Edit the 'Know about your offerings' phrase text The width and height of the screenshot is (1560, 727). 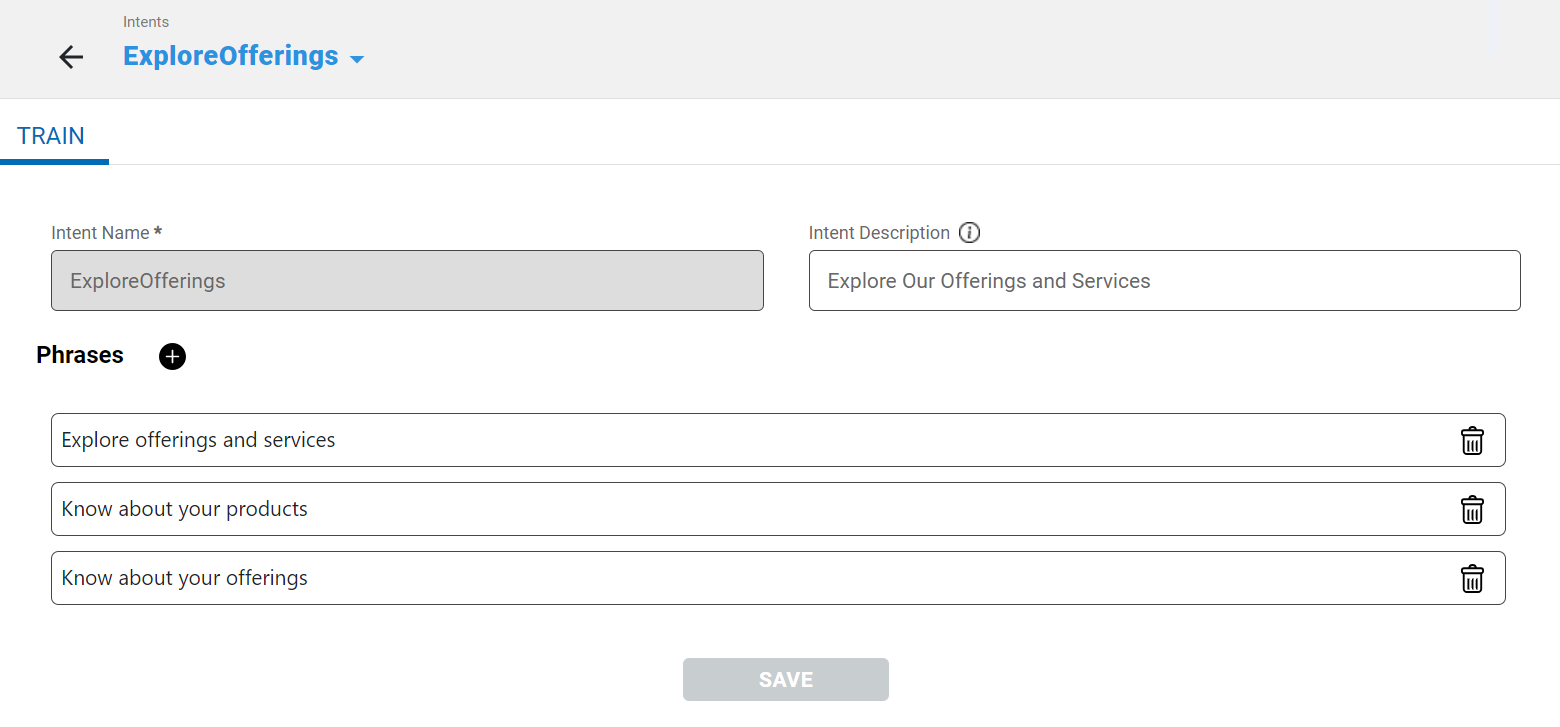(x=700, y=578)
